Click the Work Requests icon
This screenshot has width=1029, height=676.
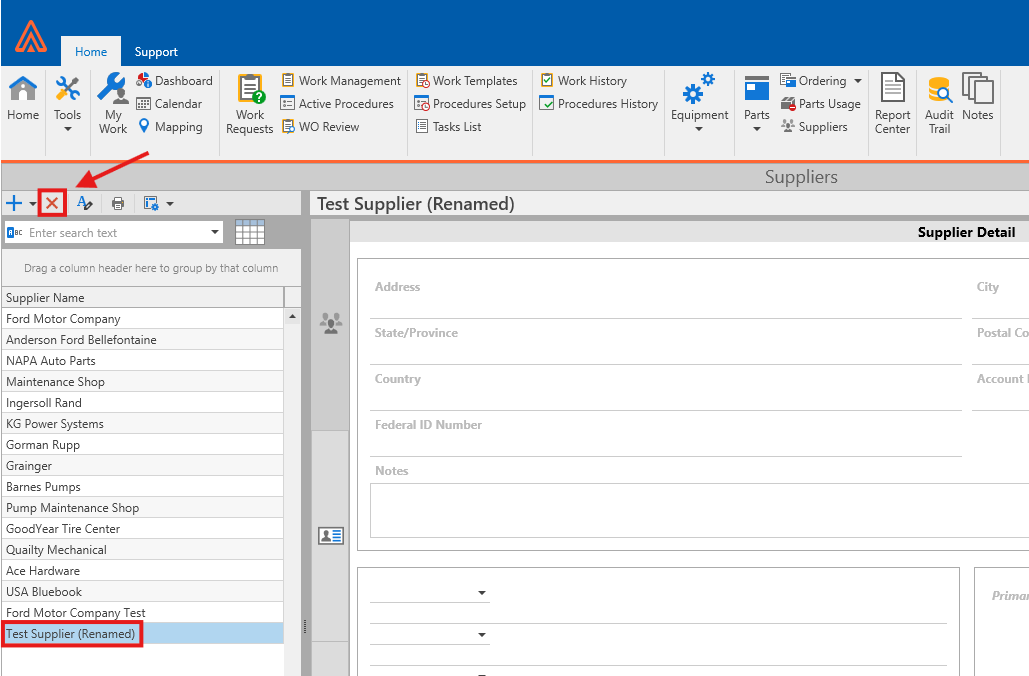(x=250, y=104)
